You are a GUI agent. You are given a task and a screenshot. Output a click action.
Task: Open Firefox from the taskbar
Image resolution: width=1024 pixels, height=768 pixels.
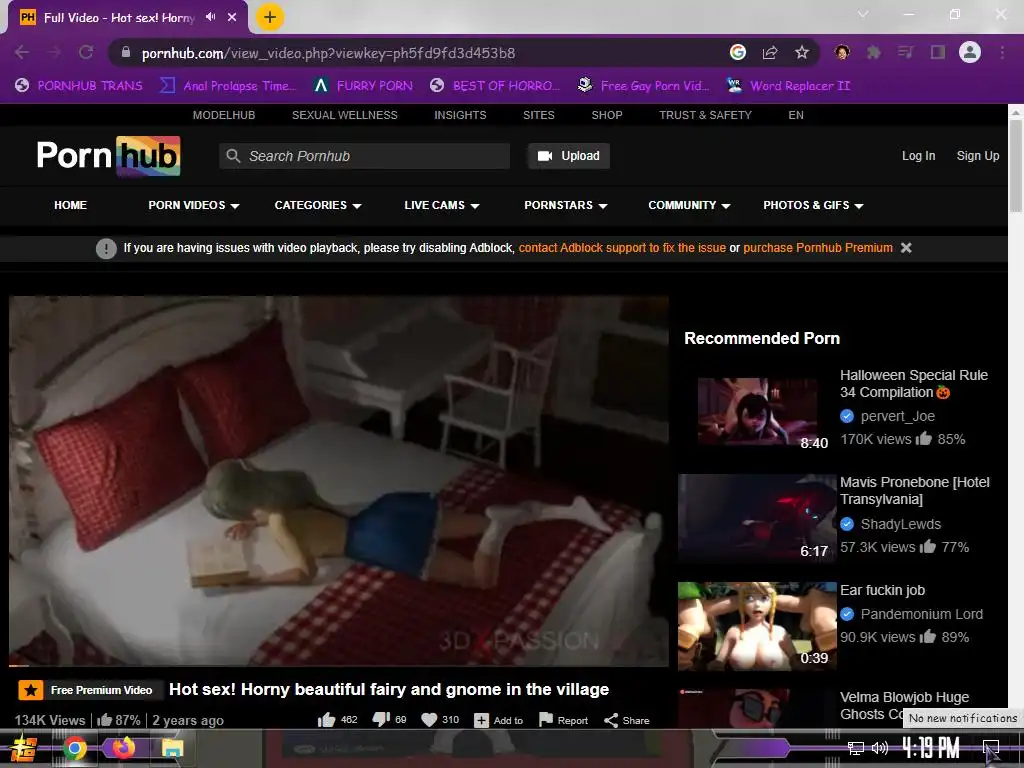(x=123, y=748)
